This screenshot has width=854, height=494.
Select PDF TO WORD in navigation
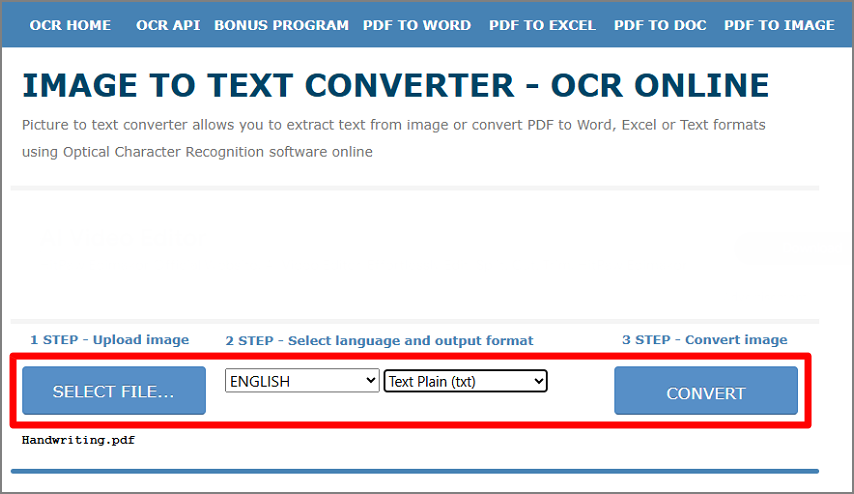(417, 25)
